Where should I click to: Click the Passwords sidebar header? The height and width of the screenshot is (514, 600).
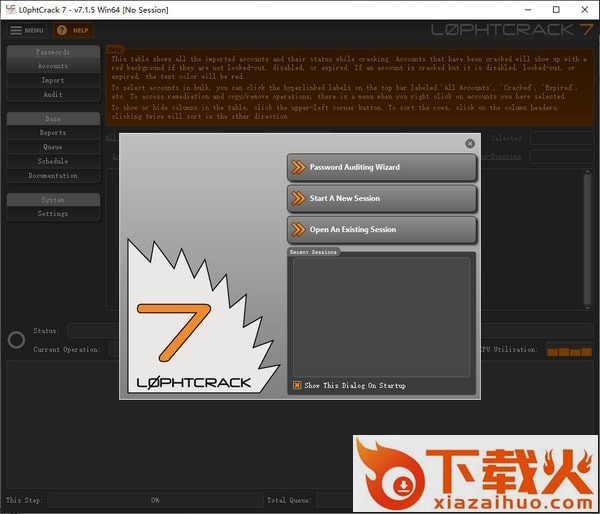coord(53,52)
